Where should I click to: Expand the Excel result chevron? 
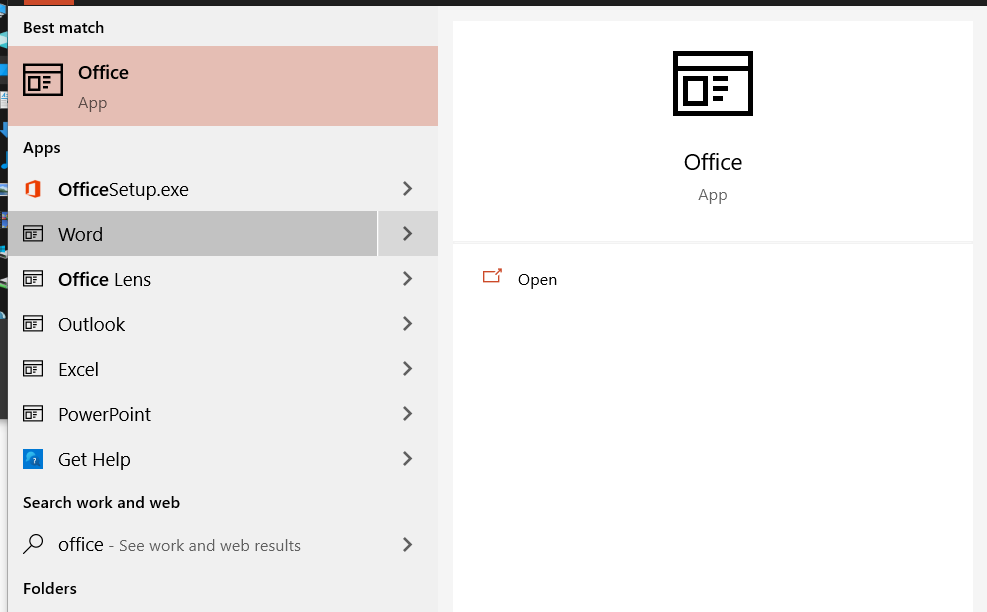click(x=408, y=369)
